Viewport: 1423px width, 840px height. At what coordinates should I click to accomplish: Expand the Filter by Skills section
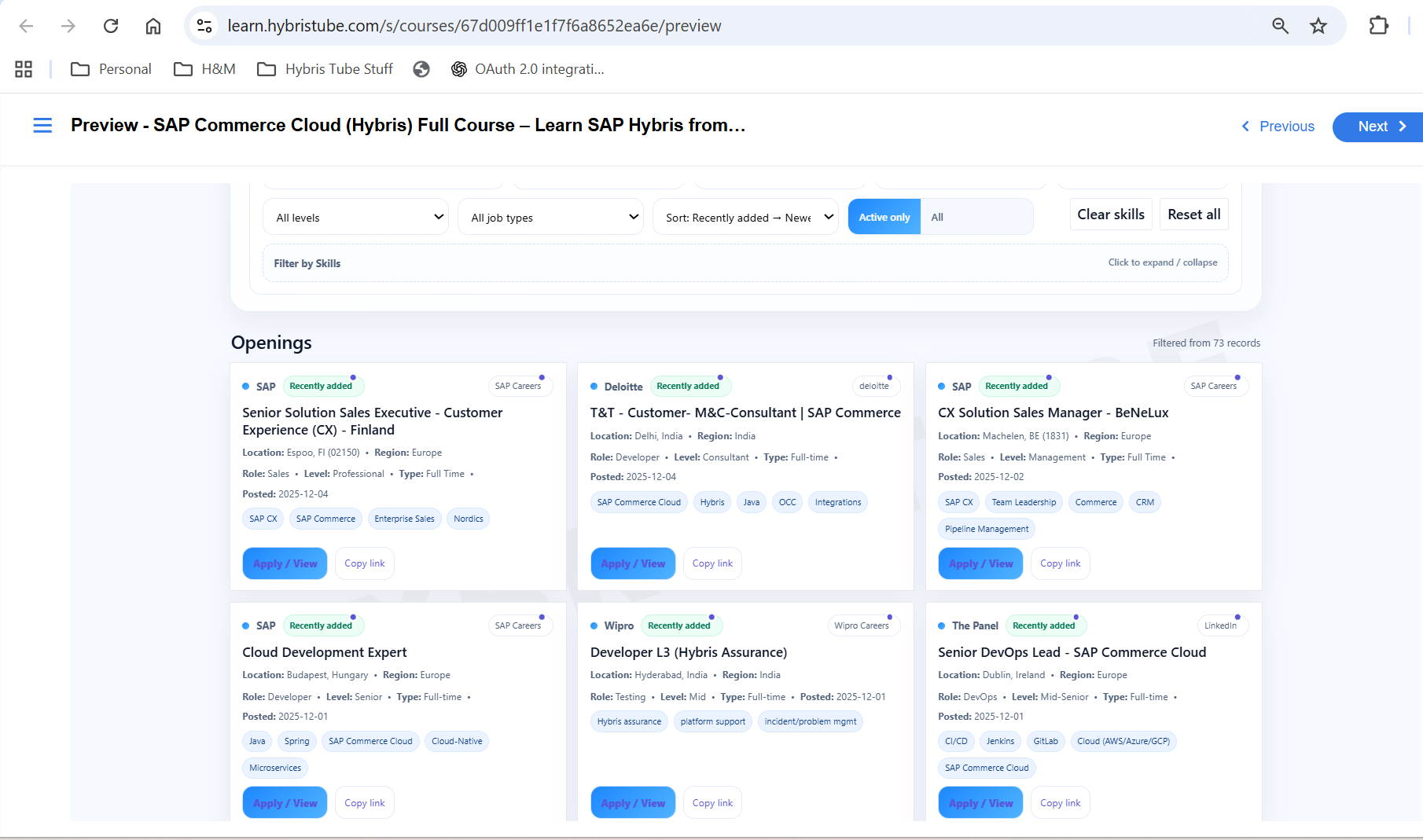click(1163, 262)
